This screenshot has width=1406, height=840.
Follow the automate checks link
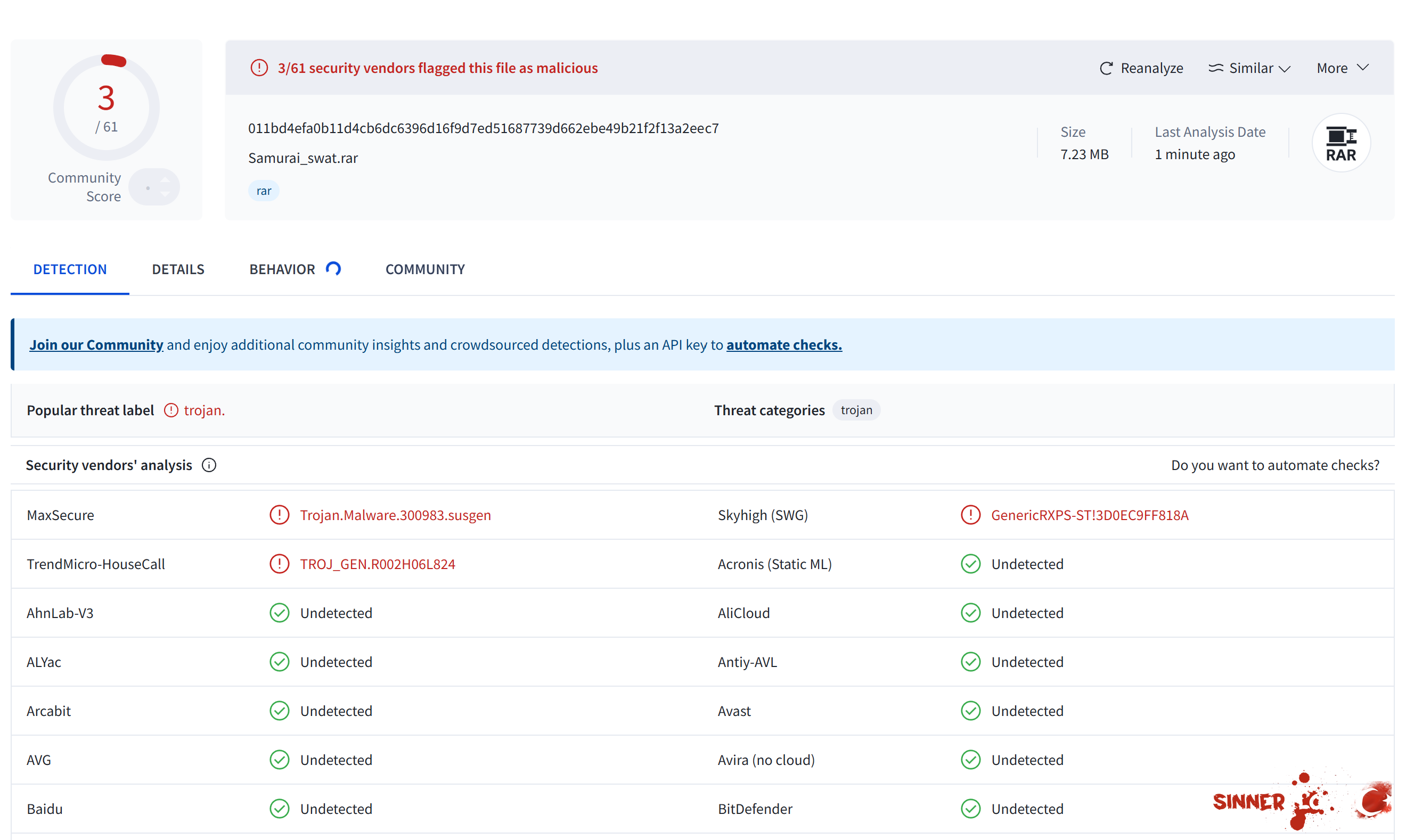click(x=784, y=345)
